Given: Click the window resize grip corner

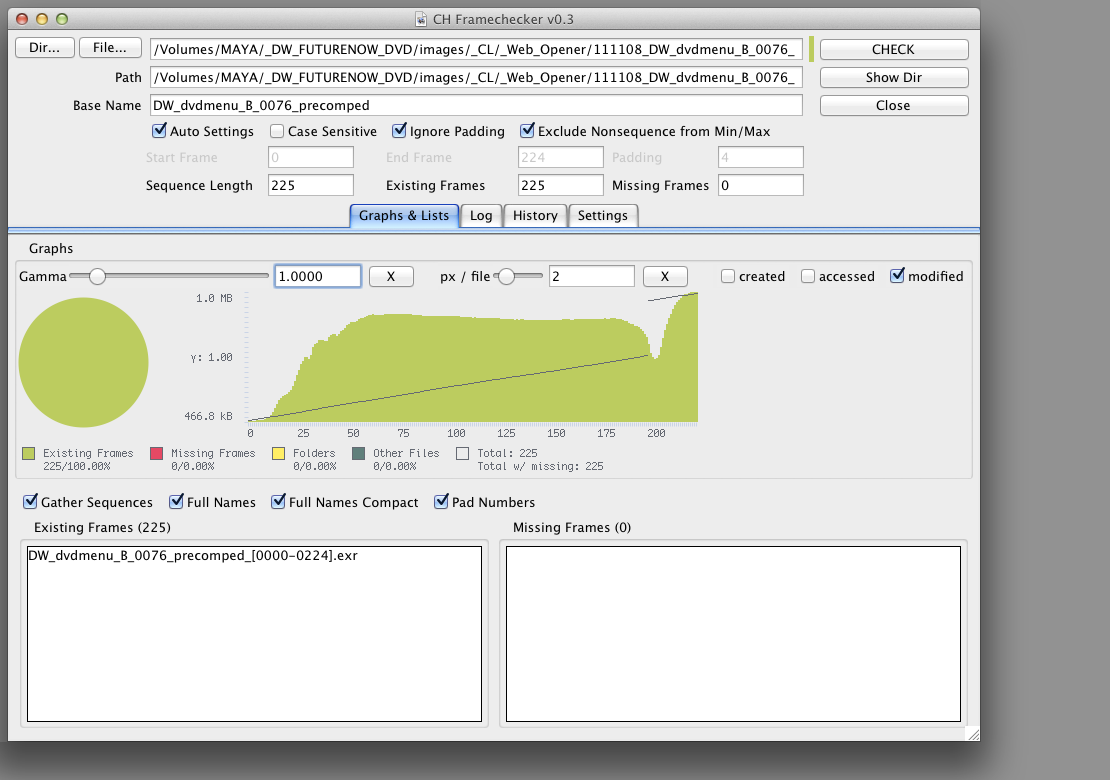Looking at the screenshot, I should click(973, 735).
